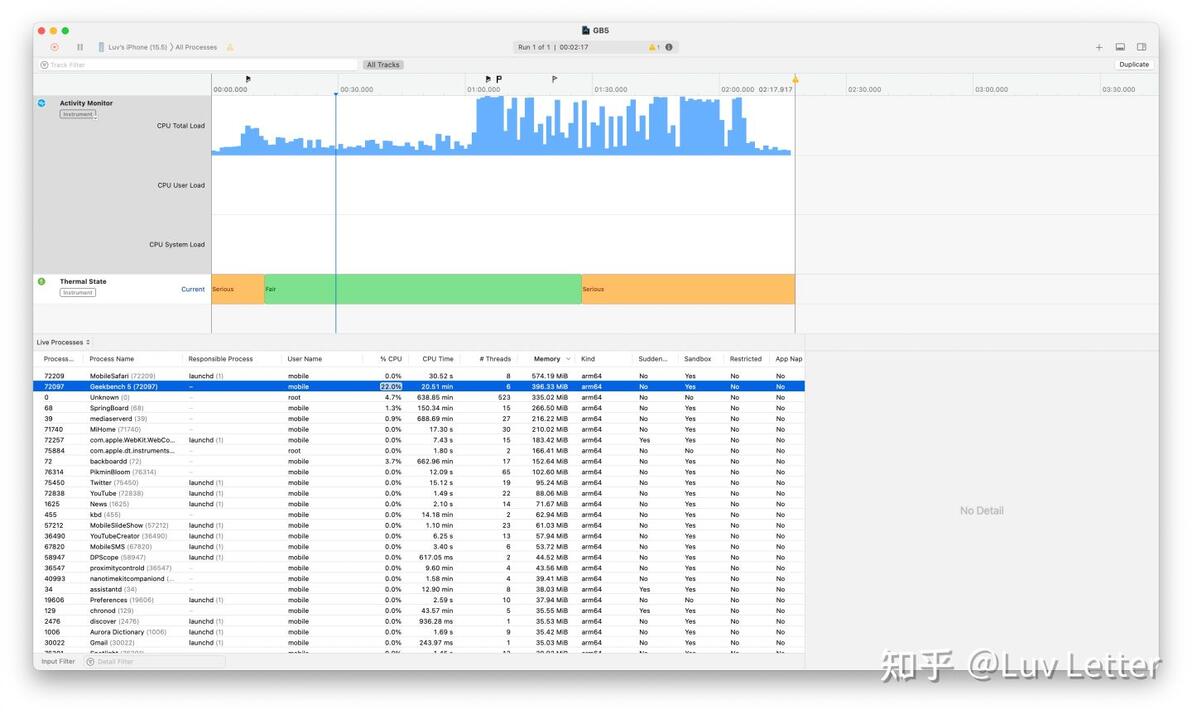This screenshot has height=714, width=1192.
Task: Click the yellow end-of-run marker at 02:17.917
Action: coord(795,79)
